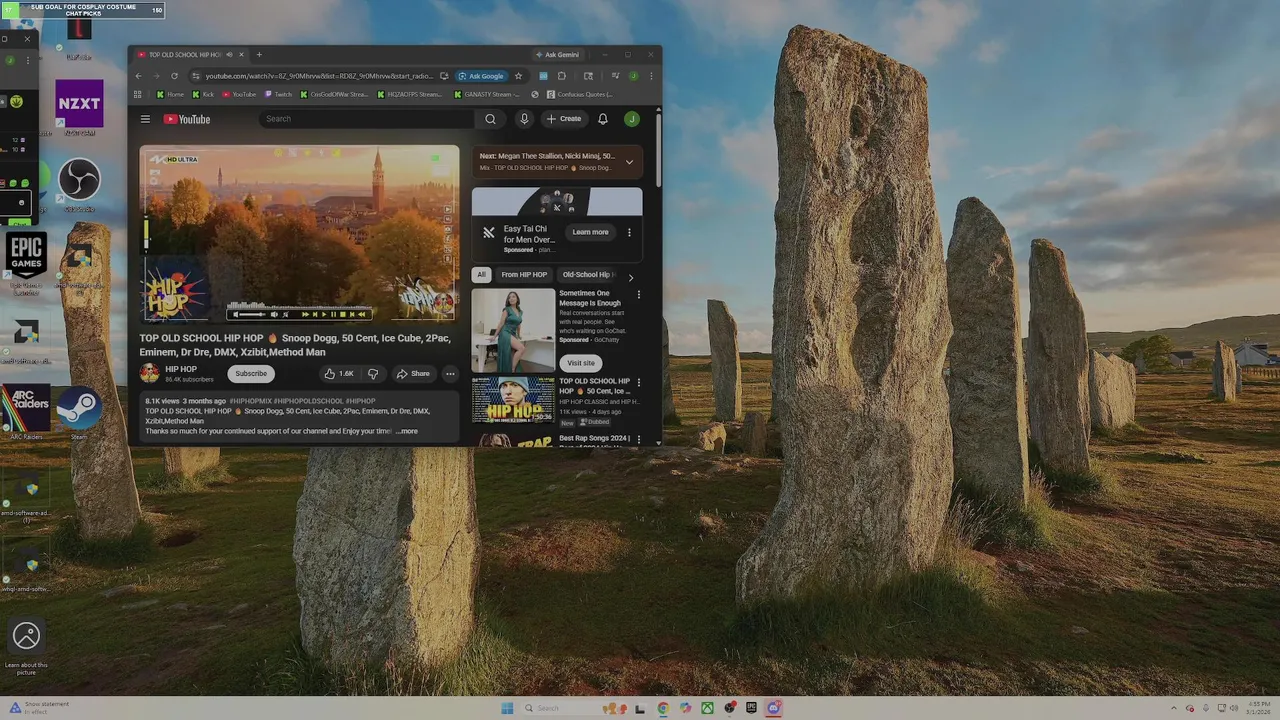Select the From HIP HOP chip
Screen dimensions: 1280x720
pyautogui.click(x=524, y=275)
